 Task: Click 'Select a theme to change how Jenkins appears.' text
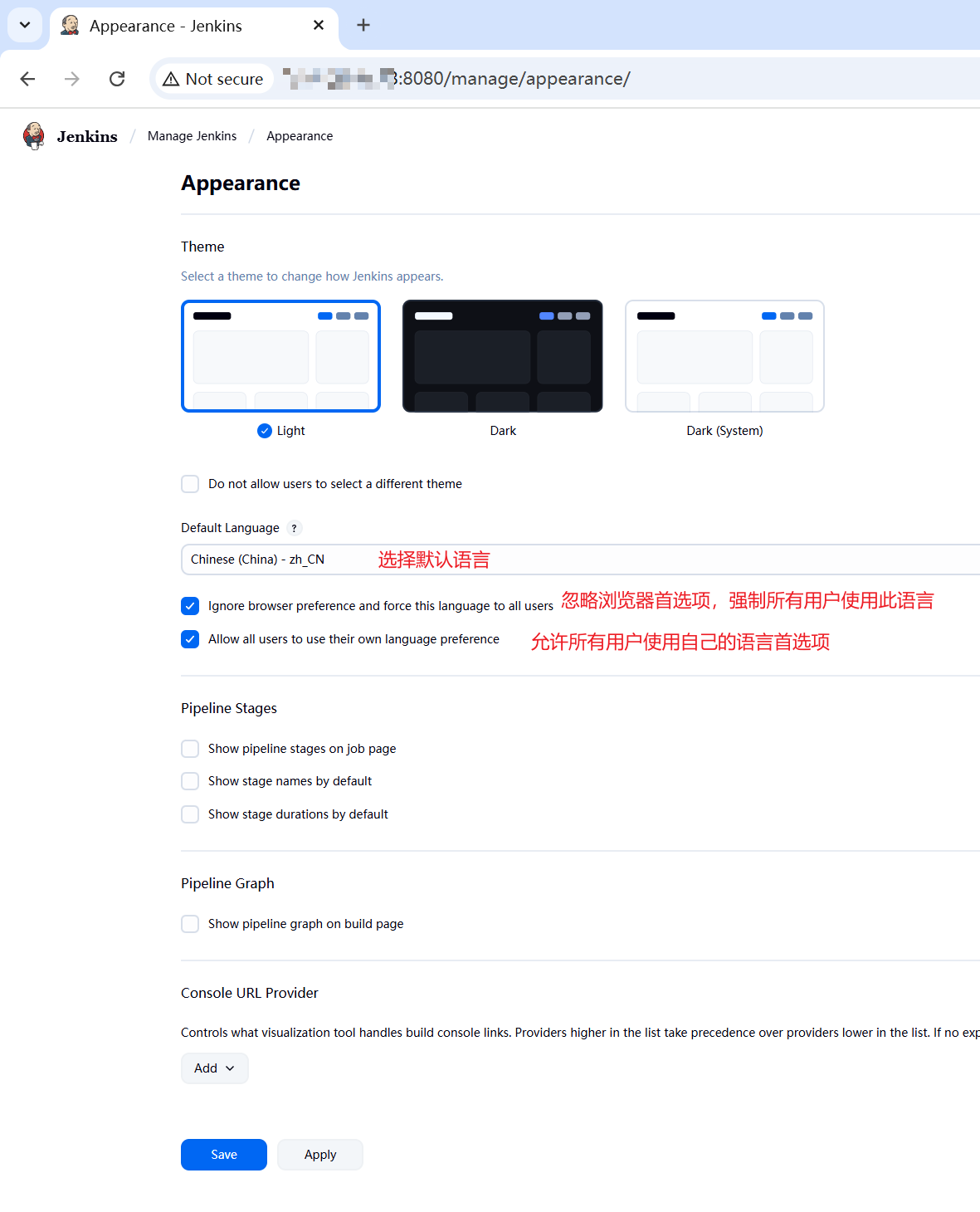click(x=312, y=276)
